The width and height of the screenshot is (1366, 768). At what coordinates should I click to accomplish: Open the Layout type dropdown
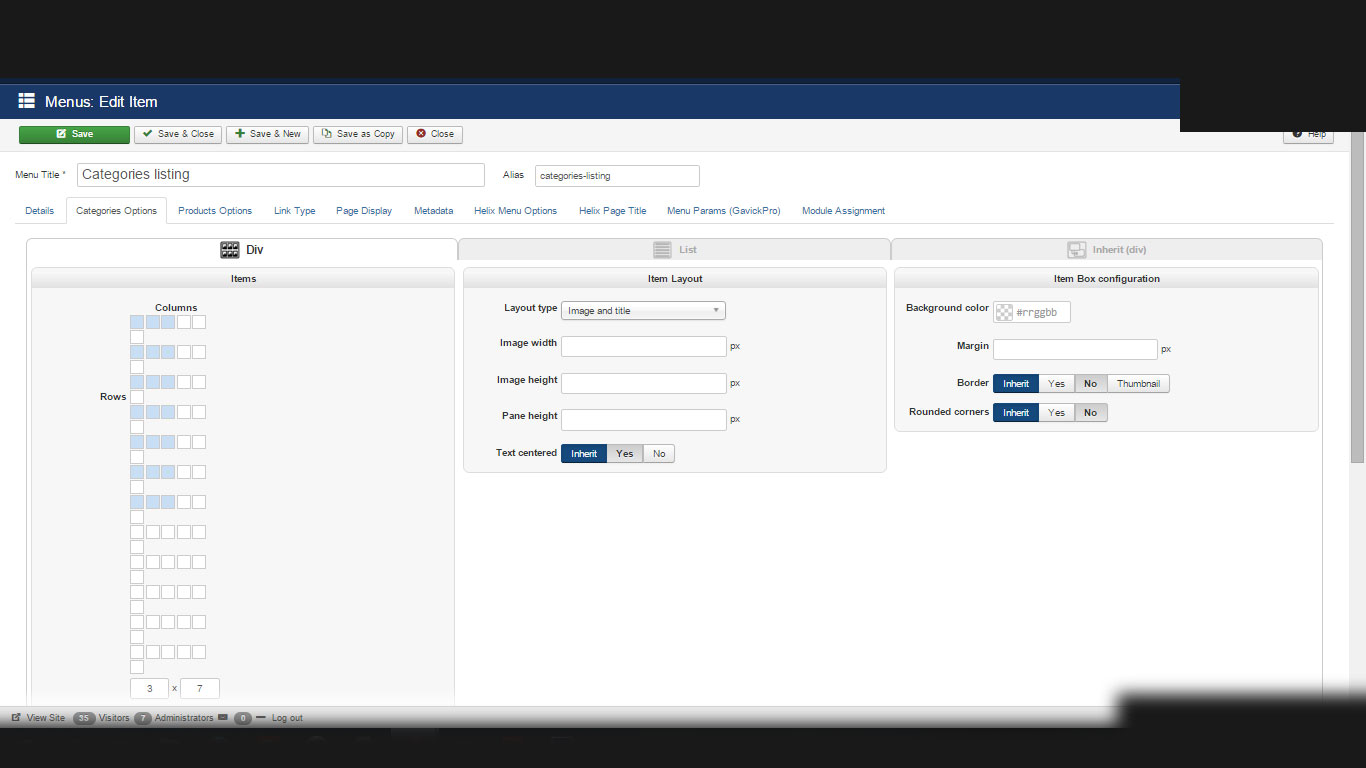pyautogui.click(x=643, y=311)
